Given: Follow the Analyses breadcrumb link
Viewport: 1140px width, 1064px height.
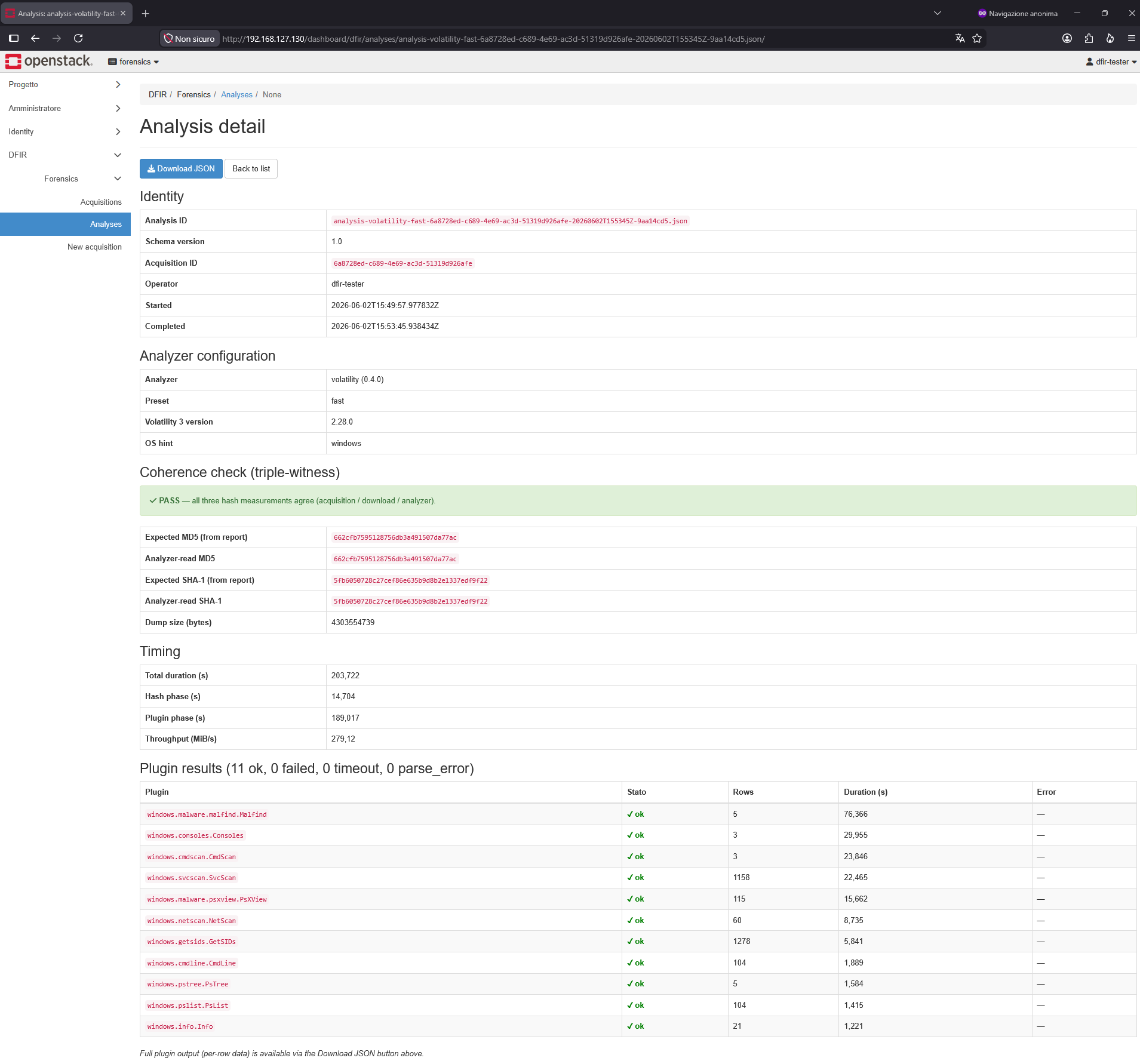Looking at the screenshot, I should pos(236,95).
